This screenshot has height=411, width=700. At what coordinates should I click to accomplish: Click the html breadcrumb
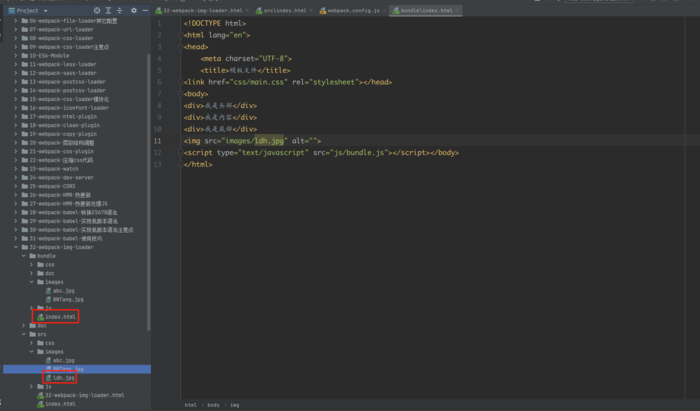[191, 405]
